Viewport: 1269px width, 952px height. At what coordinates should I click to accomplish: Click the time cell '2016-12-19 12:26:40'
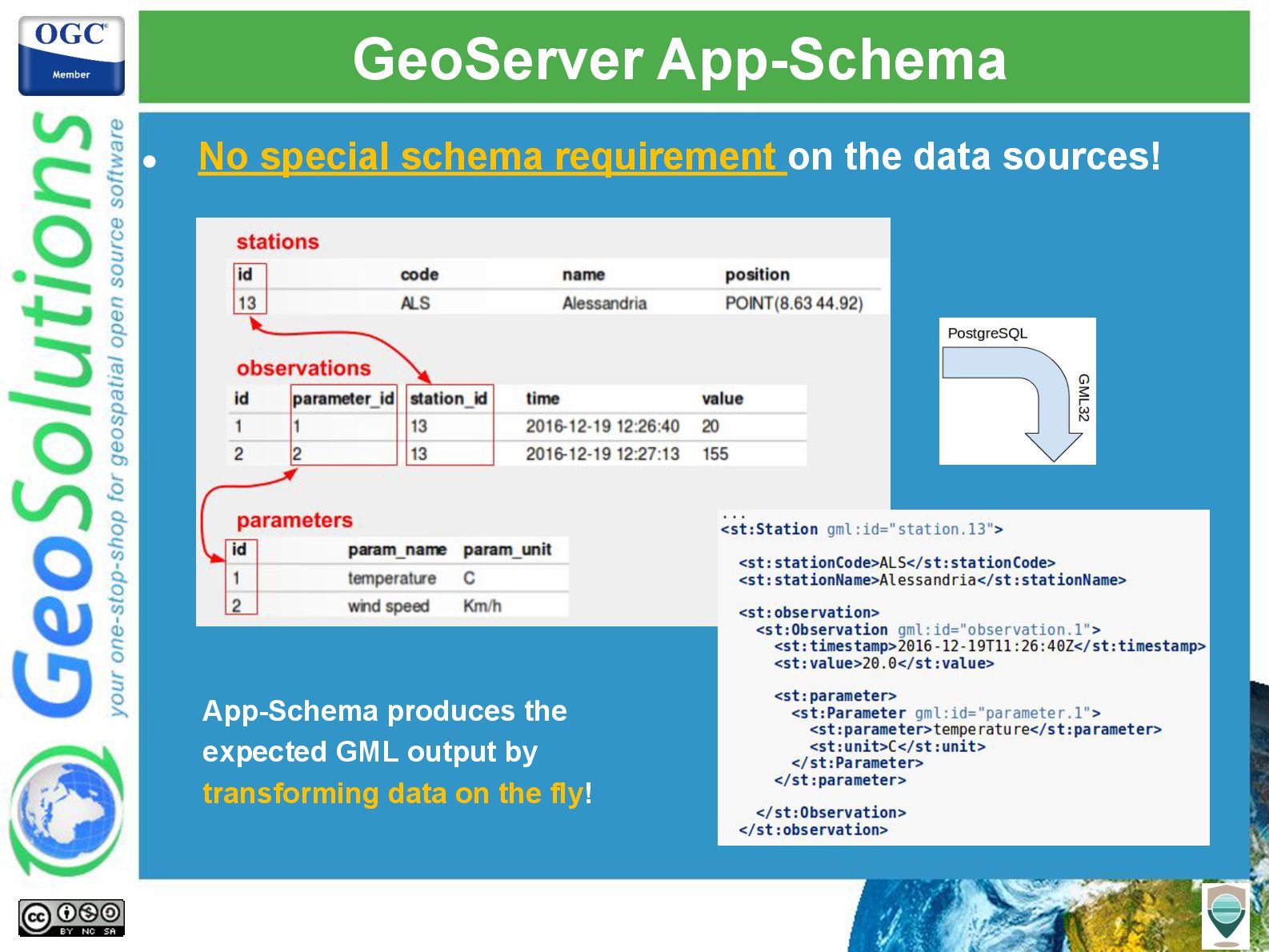[x=602, y=426]
